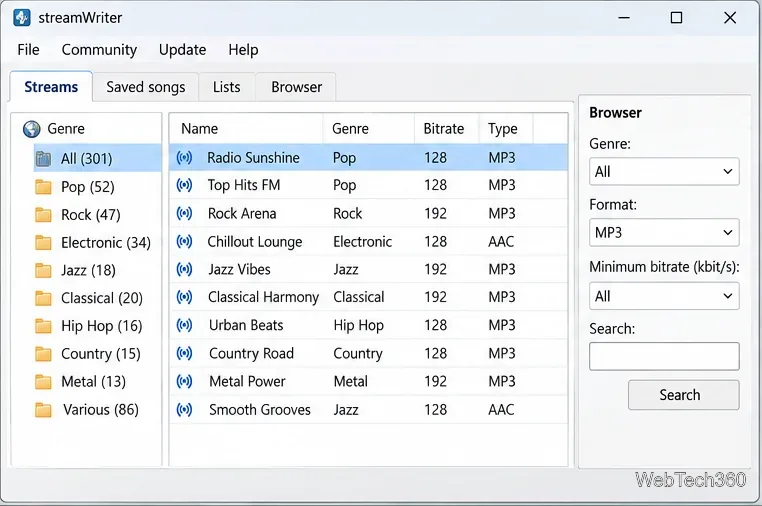Click the stream icon for Radio Sunshine
The image size is (762, 506).
click(x=184, y=157)
